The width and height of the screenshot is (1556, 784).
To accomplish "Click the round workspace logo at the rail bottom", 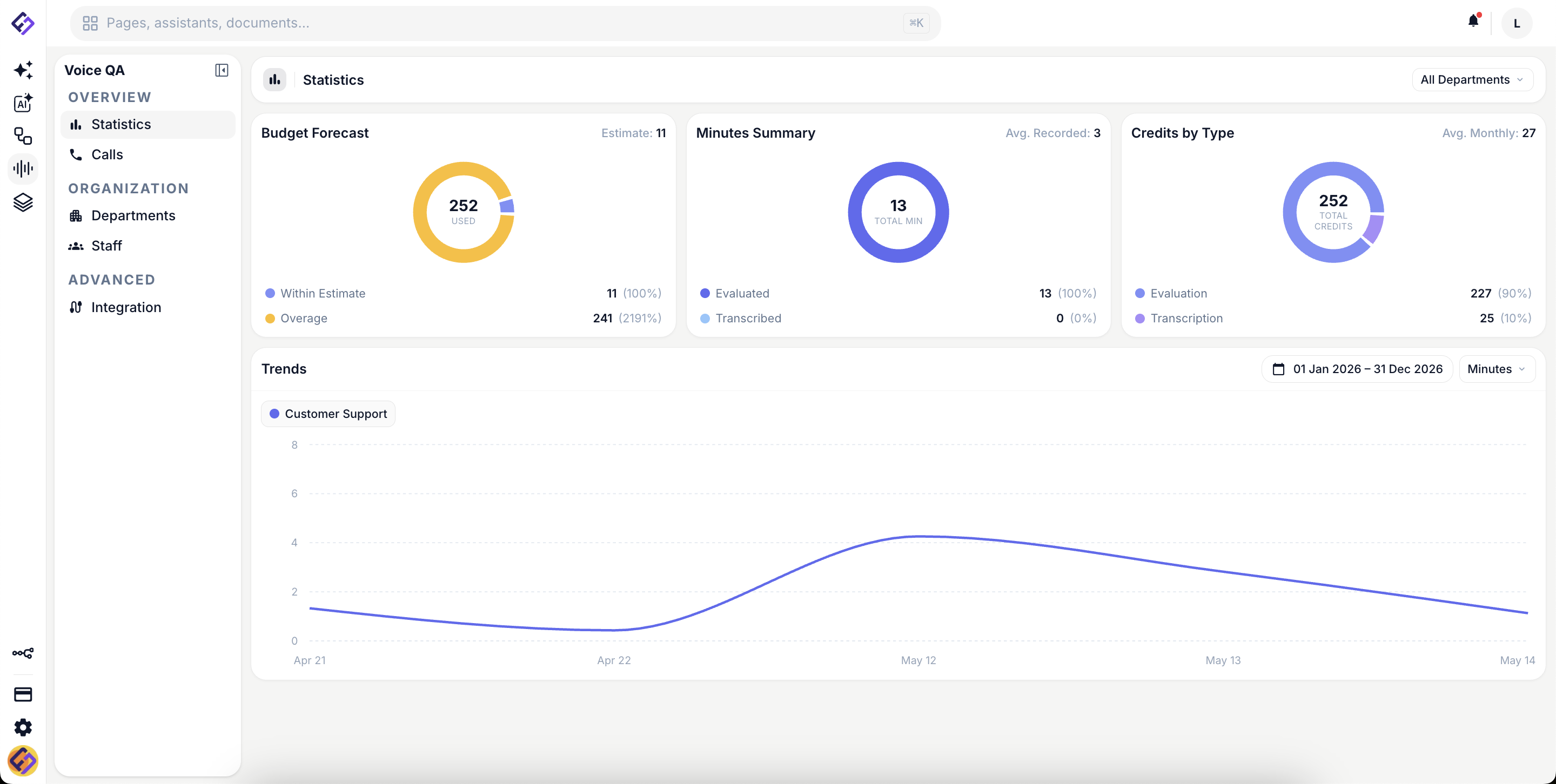I will 23,760.
